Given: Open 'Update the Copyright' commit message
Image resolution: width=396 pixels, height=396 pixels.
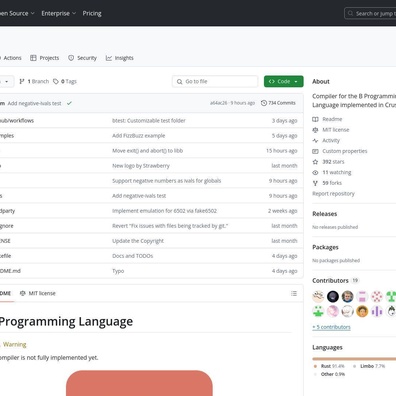Looking at the screenshot, I should pyautogui.click(x=138, y=241).
